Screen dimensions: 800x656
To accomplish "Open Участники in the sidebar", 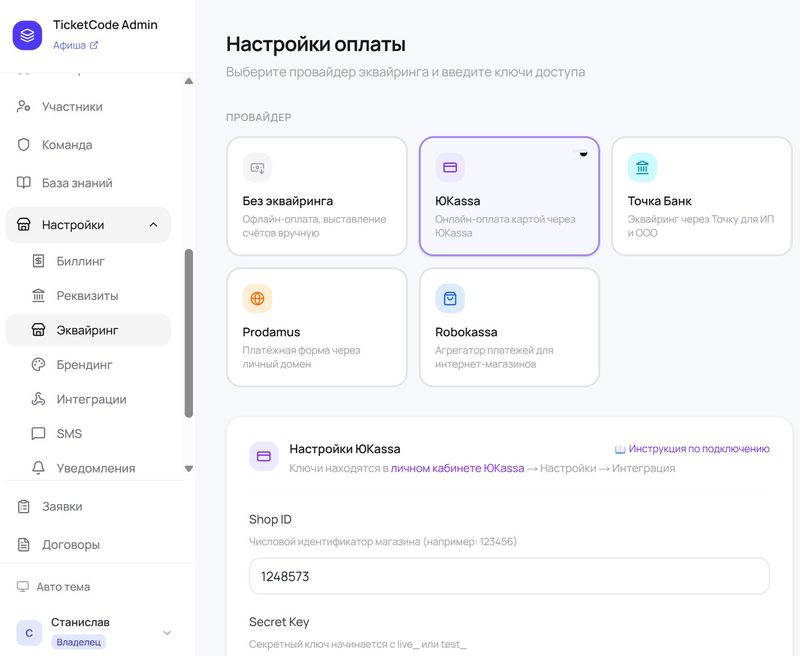I will click(x=88, y=107).
